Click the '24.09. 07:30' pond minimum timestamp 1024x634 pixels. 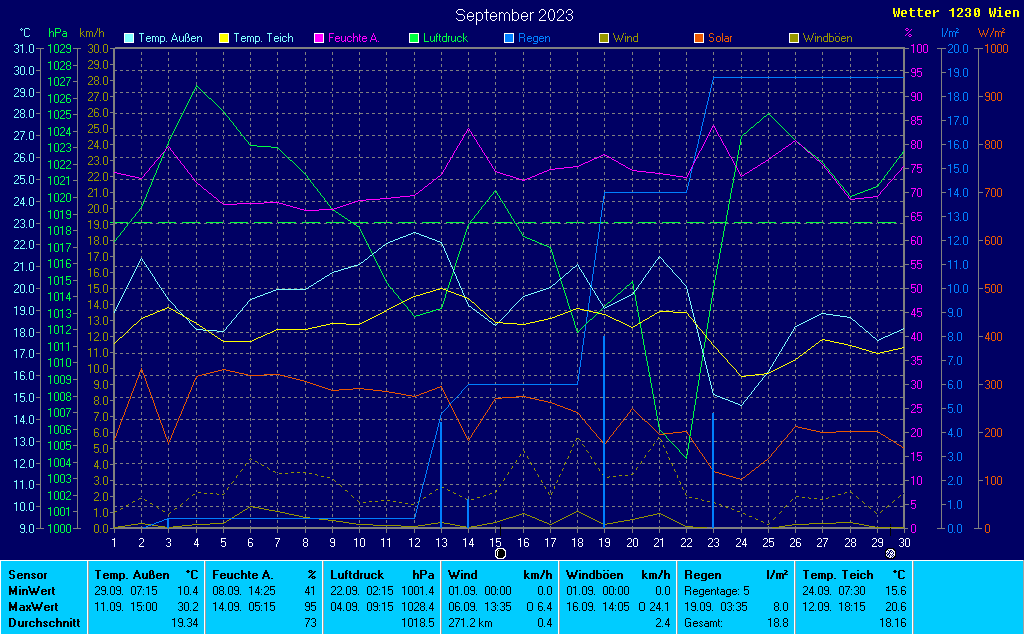[x=835, y=591]
